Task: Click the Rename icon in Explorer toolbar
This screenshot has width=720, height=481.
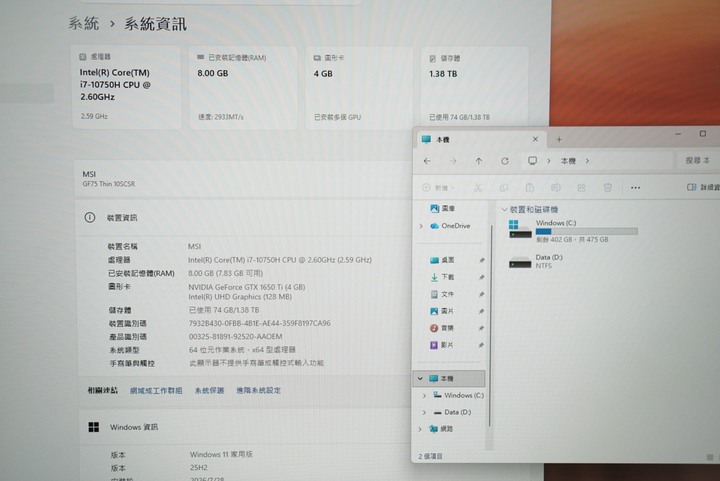Action: 556,188
